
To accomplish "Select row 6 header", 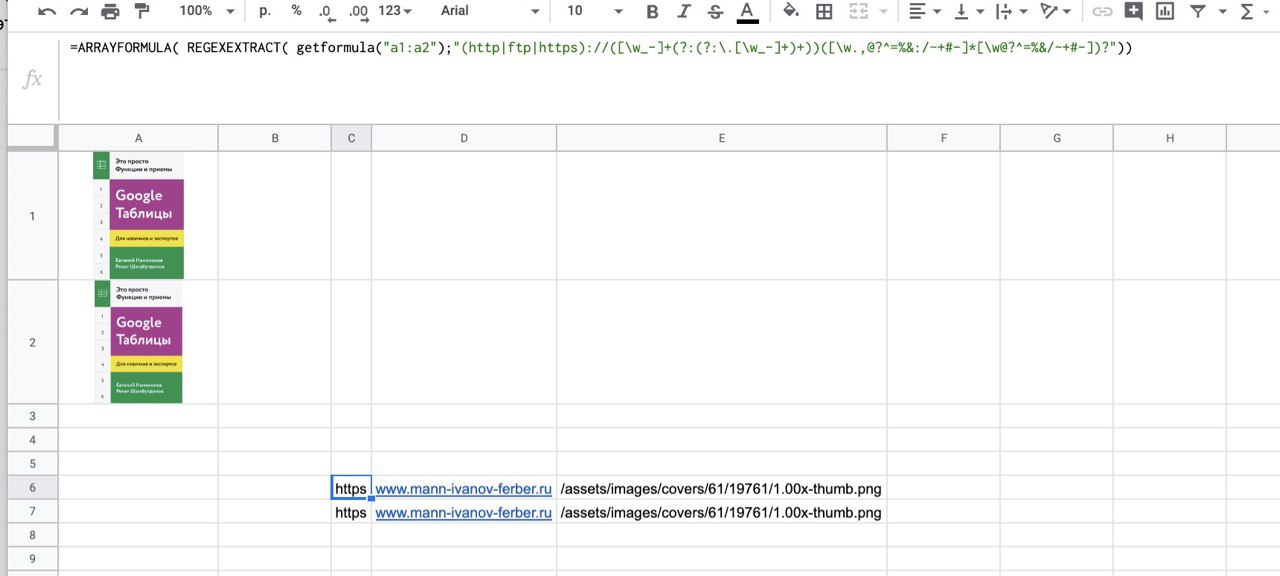I will pyautogui.click(x=32, y=488).
